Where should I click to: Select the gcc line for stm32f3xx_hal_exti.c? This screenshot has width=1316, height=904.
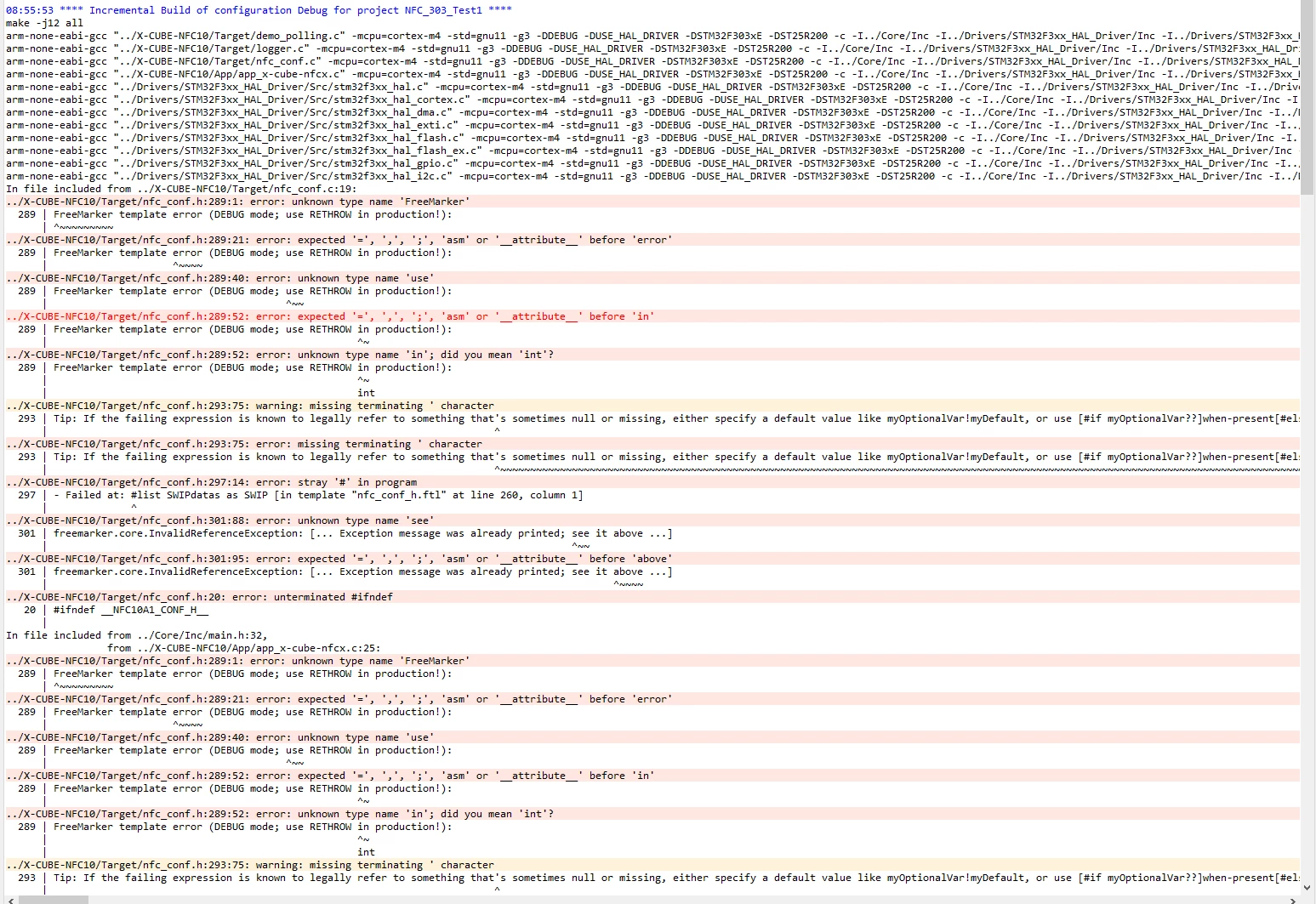point(652,125)
